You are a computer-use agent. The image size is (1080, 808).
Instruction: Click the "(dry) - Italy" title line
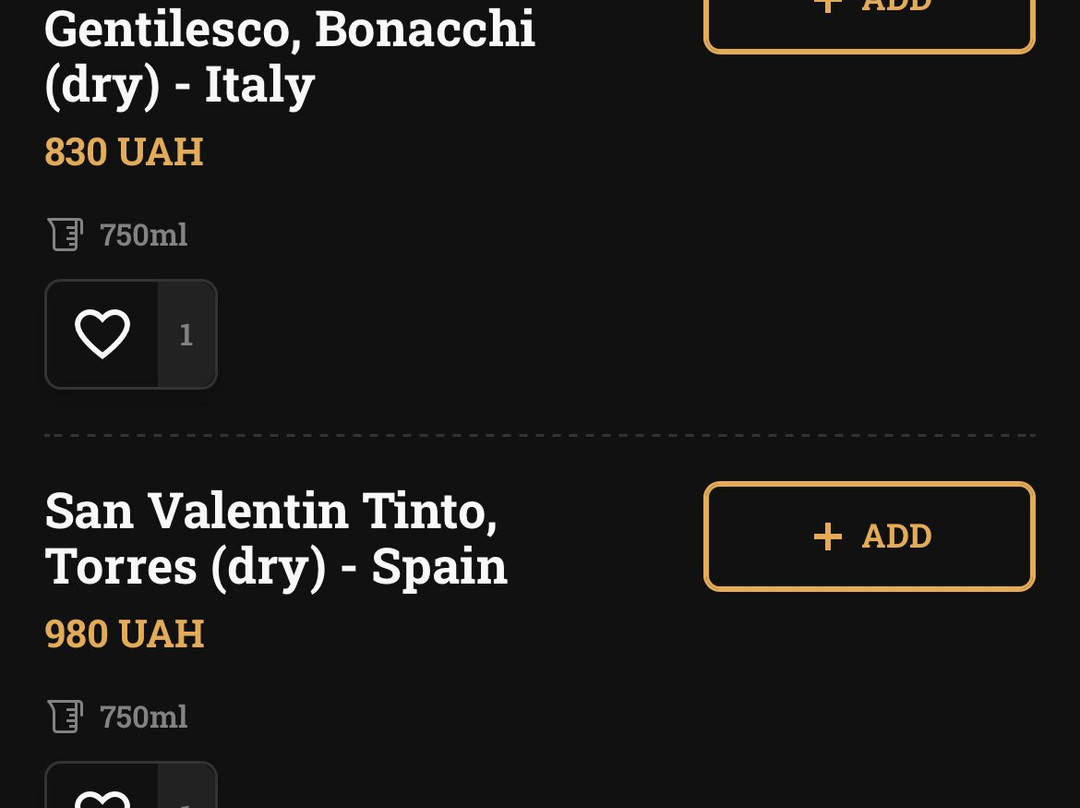click(180, 85)
